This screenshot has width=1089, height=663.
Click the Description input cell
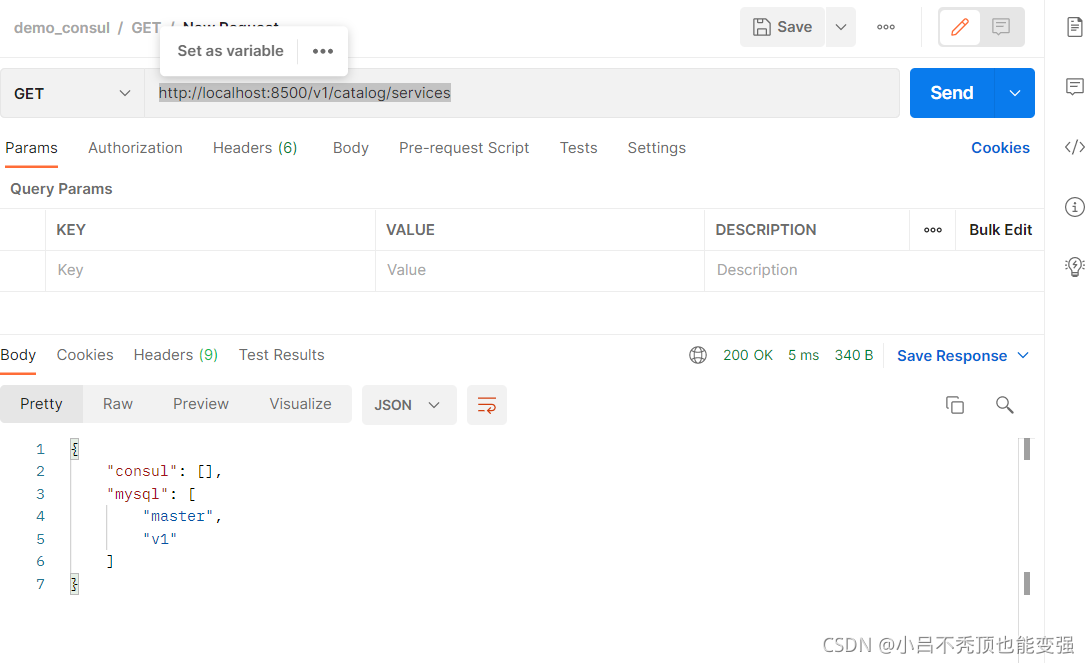[874, 270]
